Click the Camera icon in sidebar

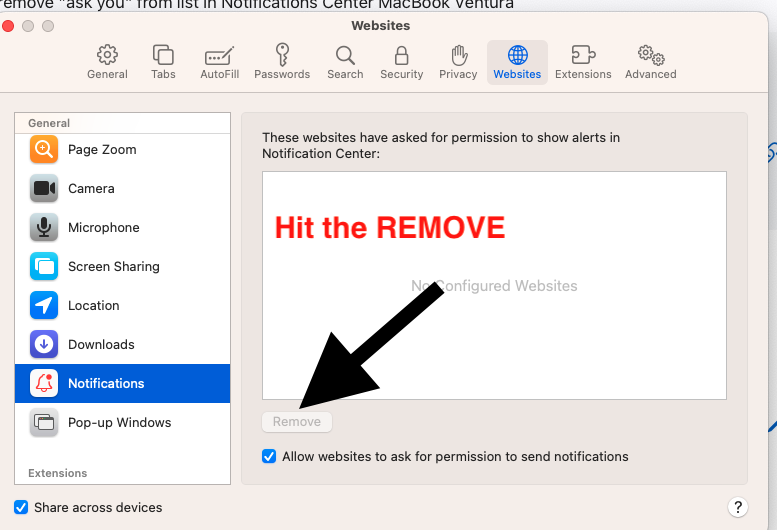coord(44,188)
